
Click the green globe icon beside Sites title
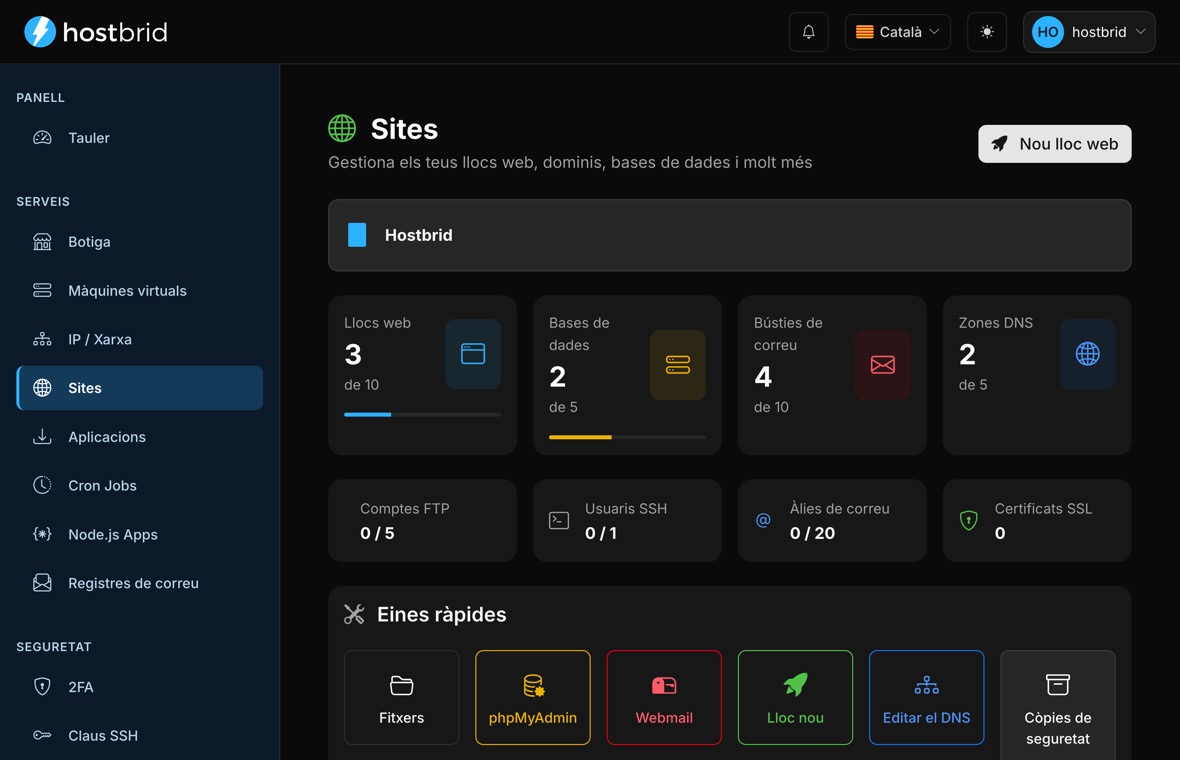click(342, 129)
